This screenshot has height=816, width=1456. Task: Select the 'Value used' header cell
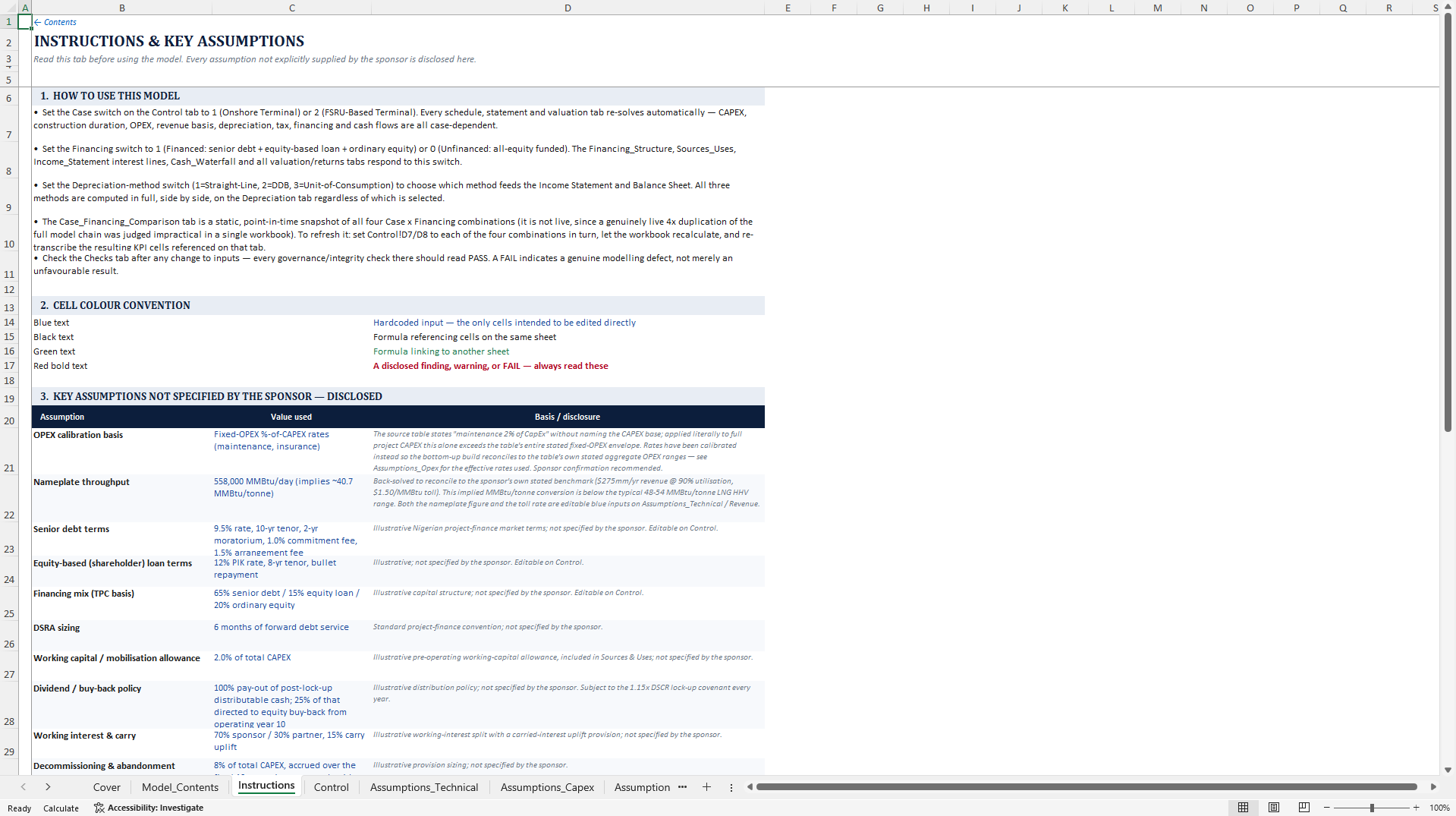click(291, 417)
